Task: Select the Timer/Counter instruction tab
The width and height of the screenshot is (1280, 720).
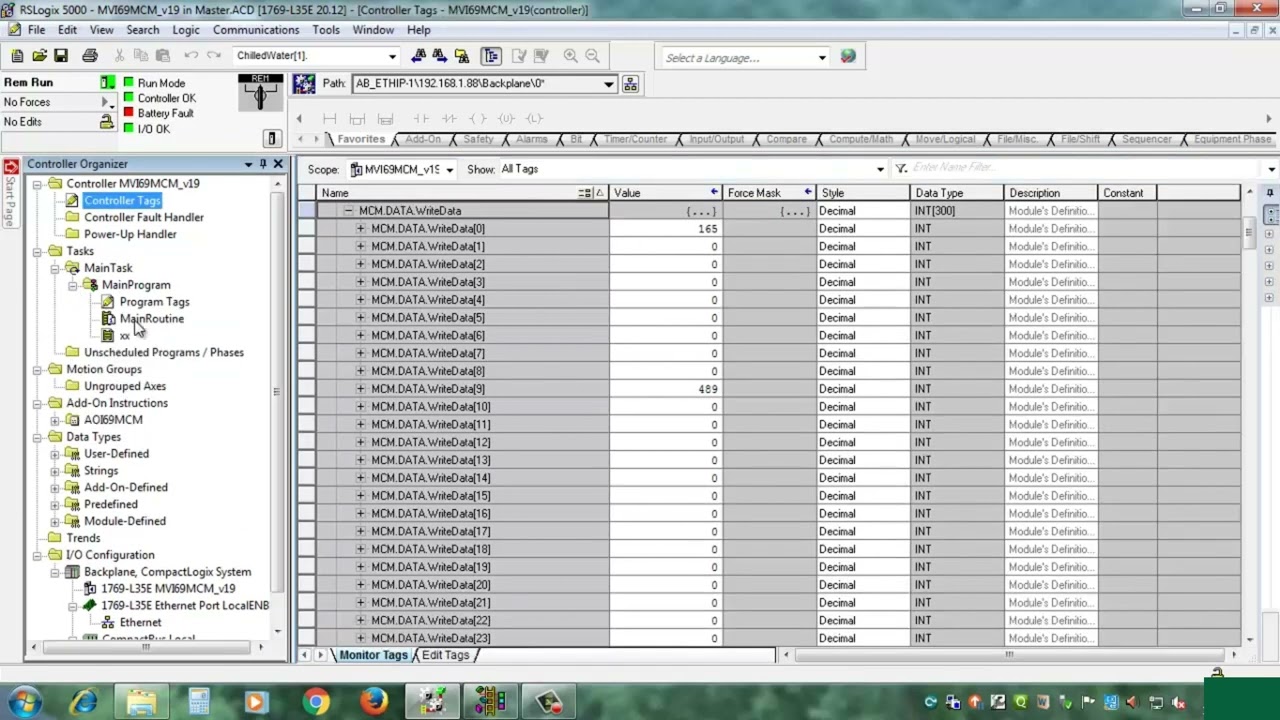Action: (635, 139)
